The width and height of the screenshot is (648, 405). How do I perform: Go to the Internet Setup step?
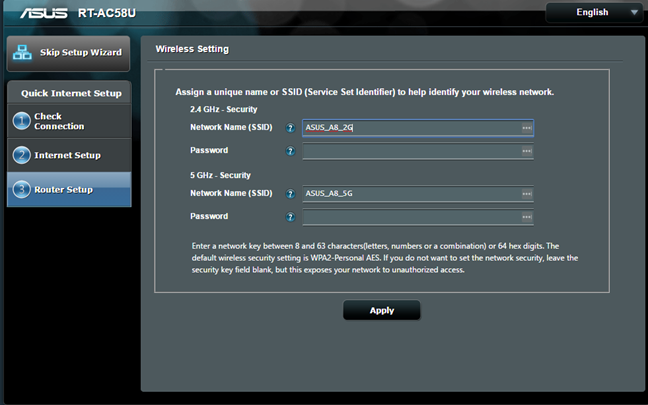point(69,155)
